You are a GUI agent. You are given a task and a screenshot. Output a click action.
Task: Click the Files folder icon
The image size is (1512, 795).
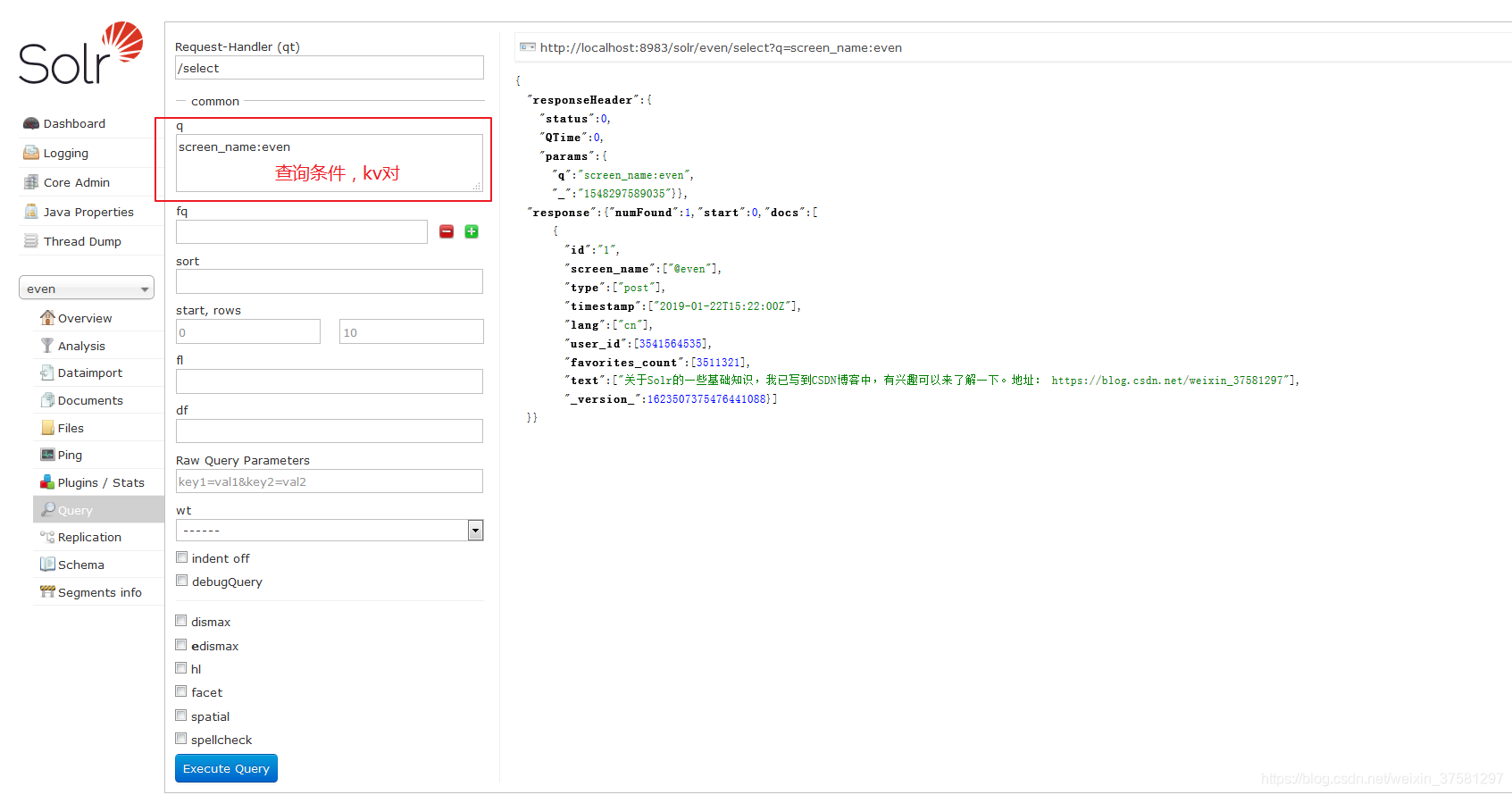click(x=47, y=428)
